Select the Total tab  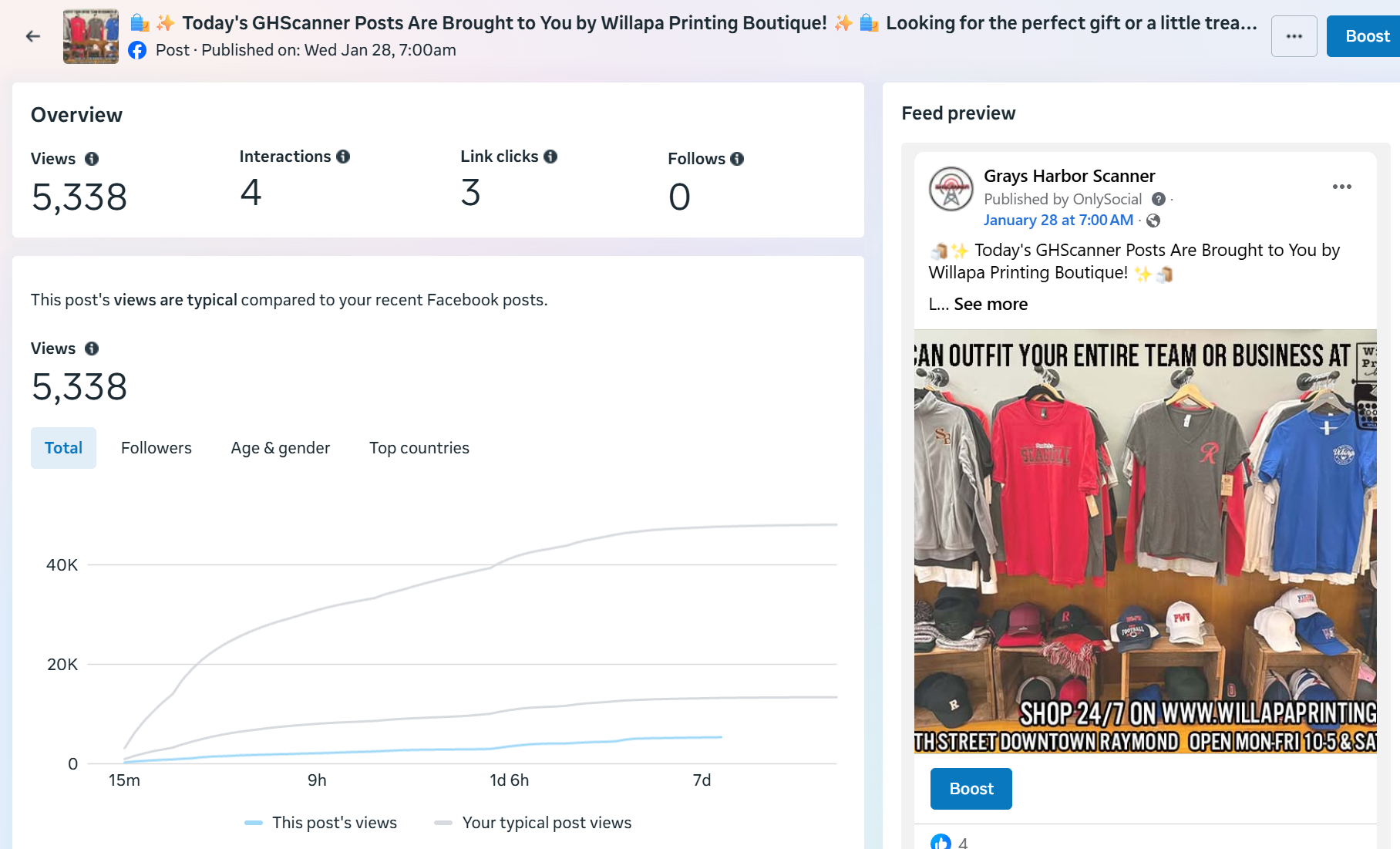pyautogui.click(x=63, y=448)
